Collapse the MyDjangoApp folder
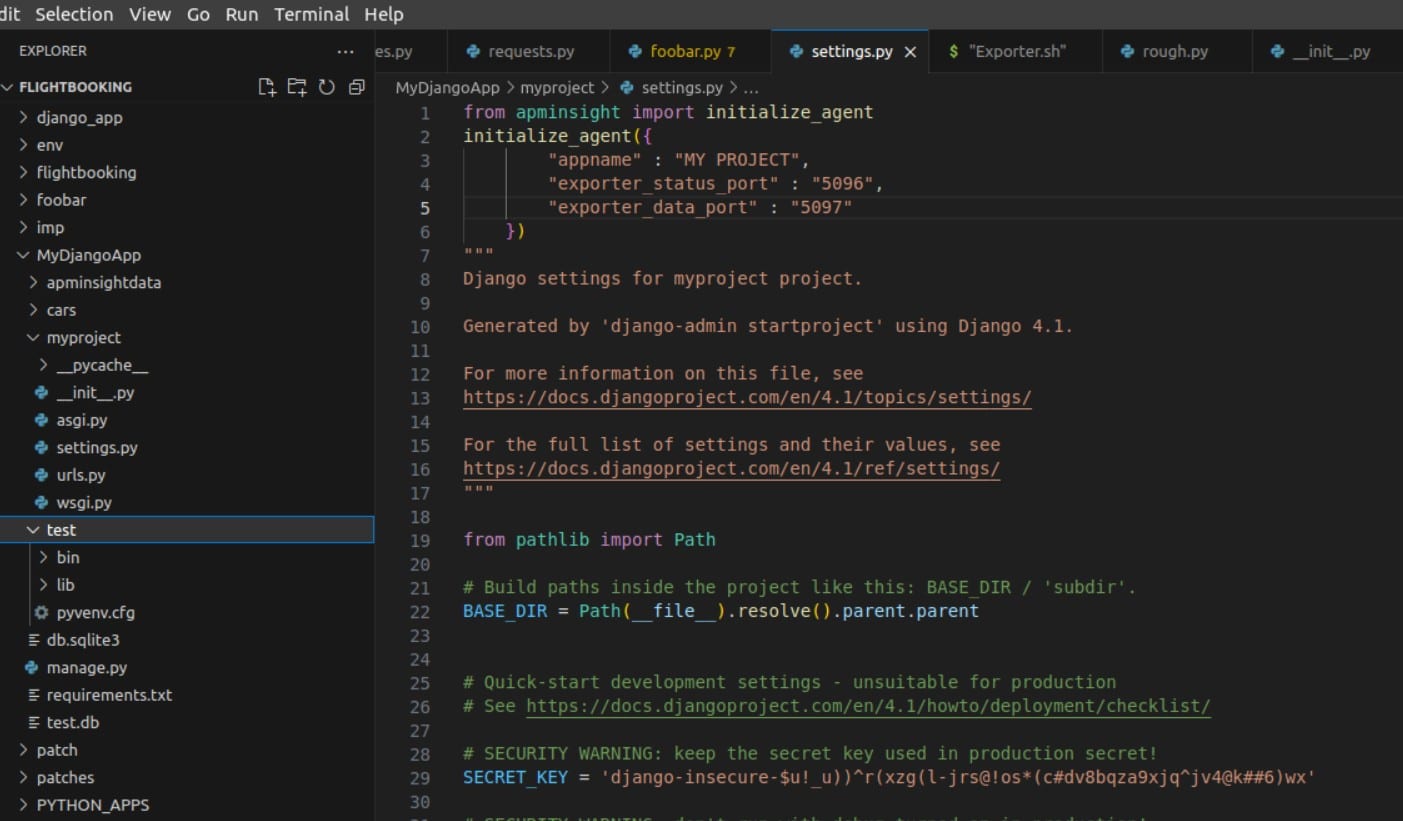The height and width of the screenshot is (821, 1403). click(x=24, y=255)
